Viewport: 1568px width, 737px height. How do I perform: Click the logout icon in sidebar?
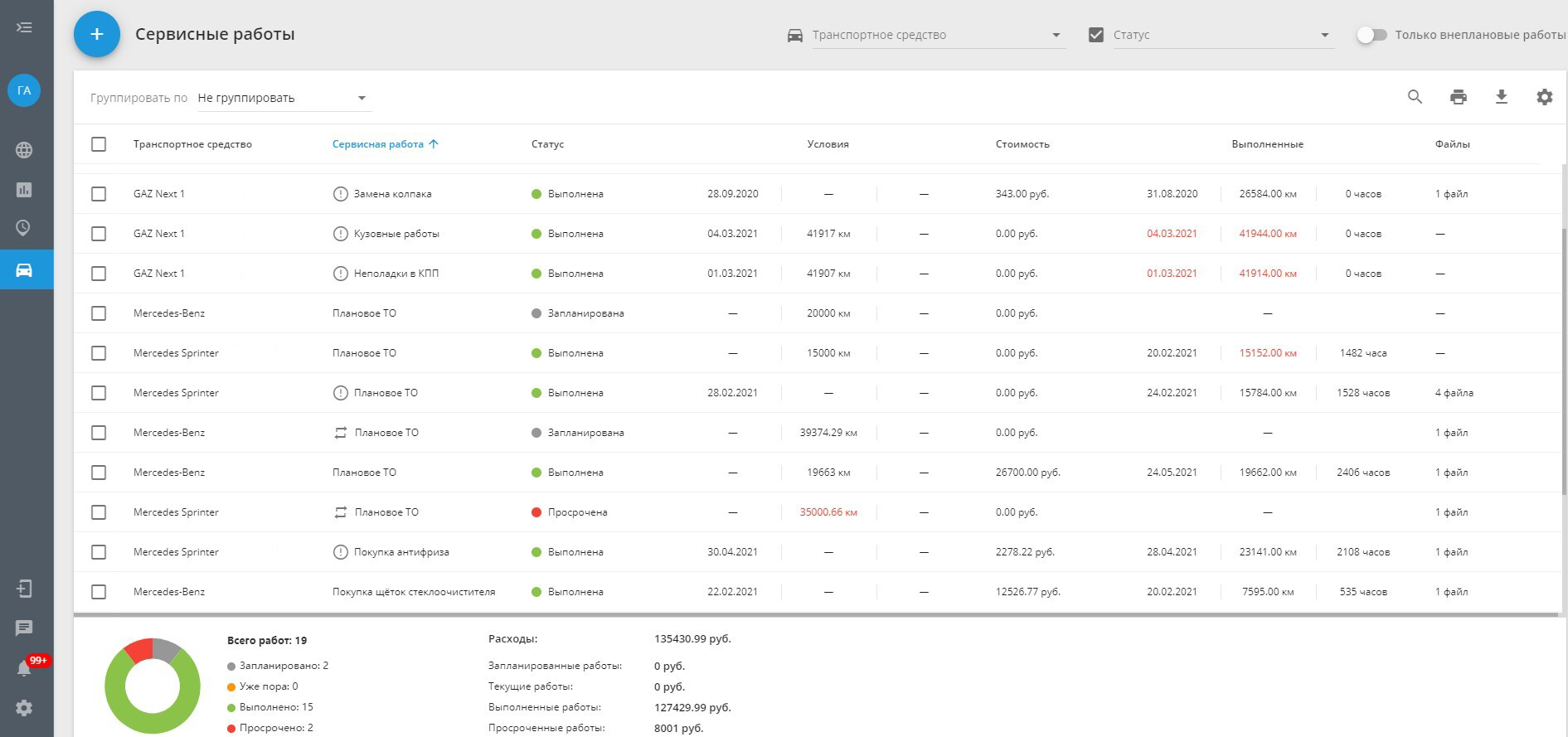click(24, 589)
